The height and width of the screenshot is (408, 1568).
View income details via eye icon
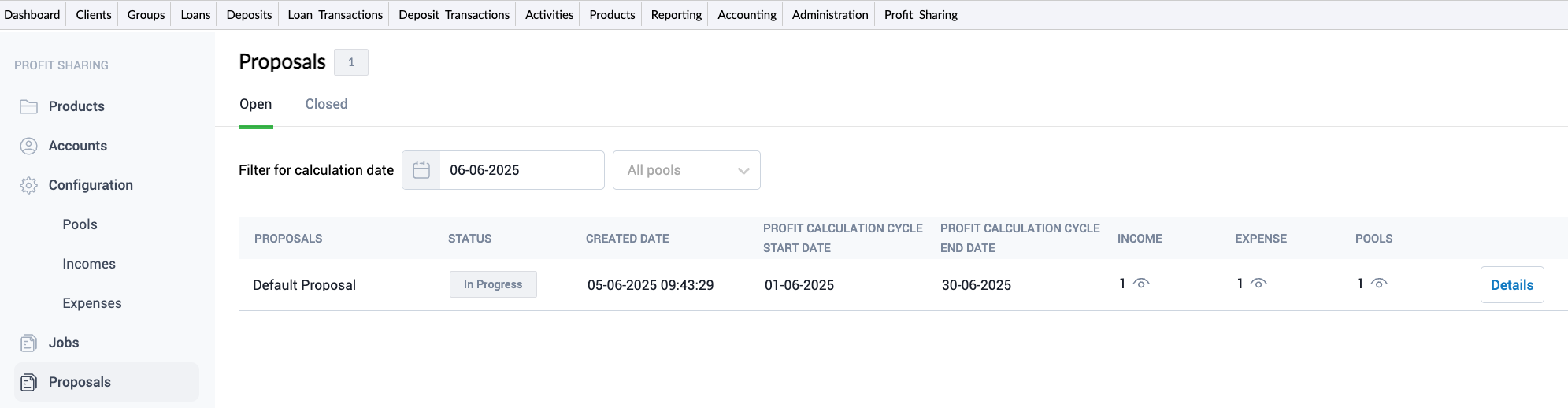1141,284
